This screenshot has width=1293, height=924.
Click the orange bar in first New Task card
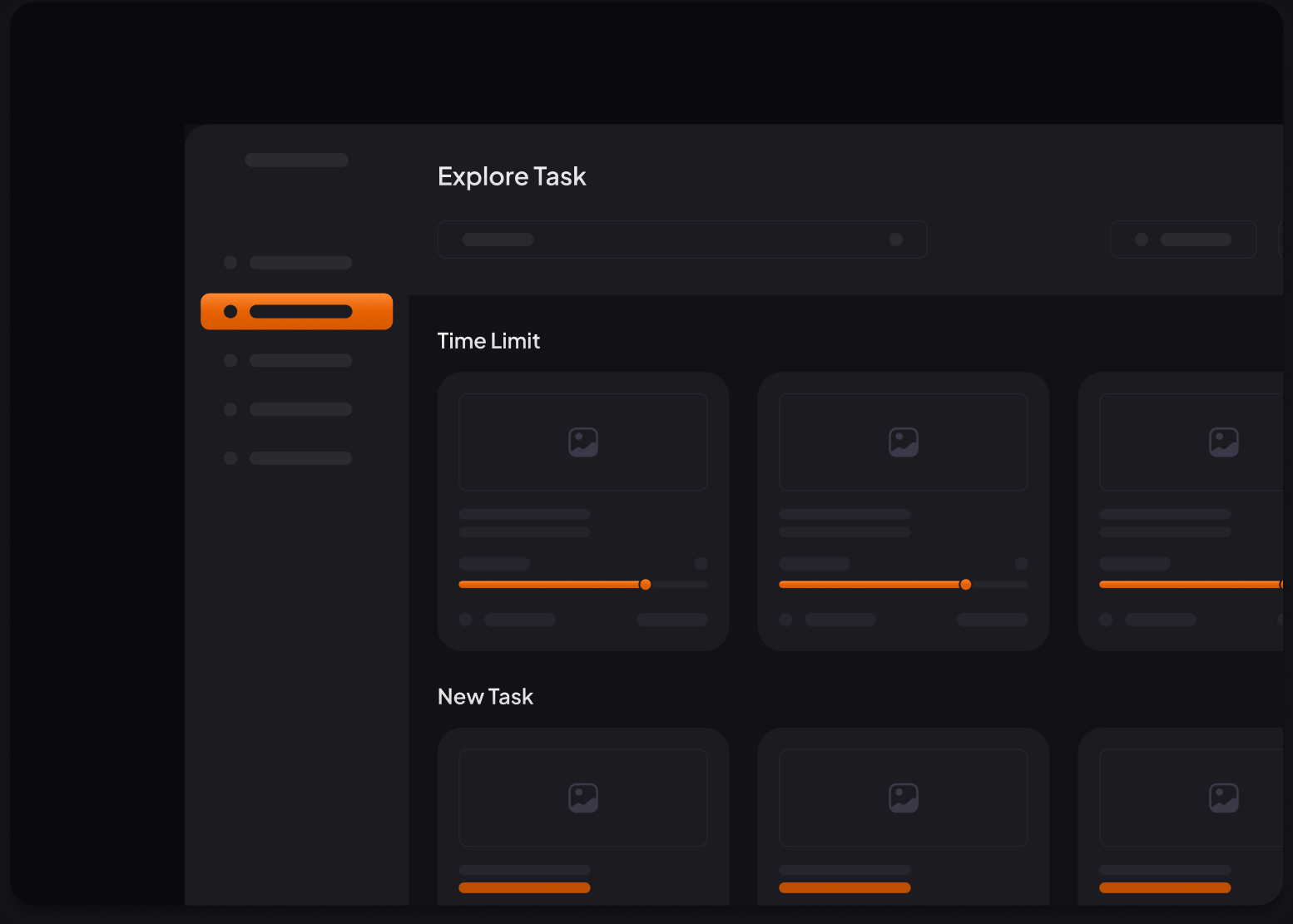pos(524,887)
